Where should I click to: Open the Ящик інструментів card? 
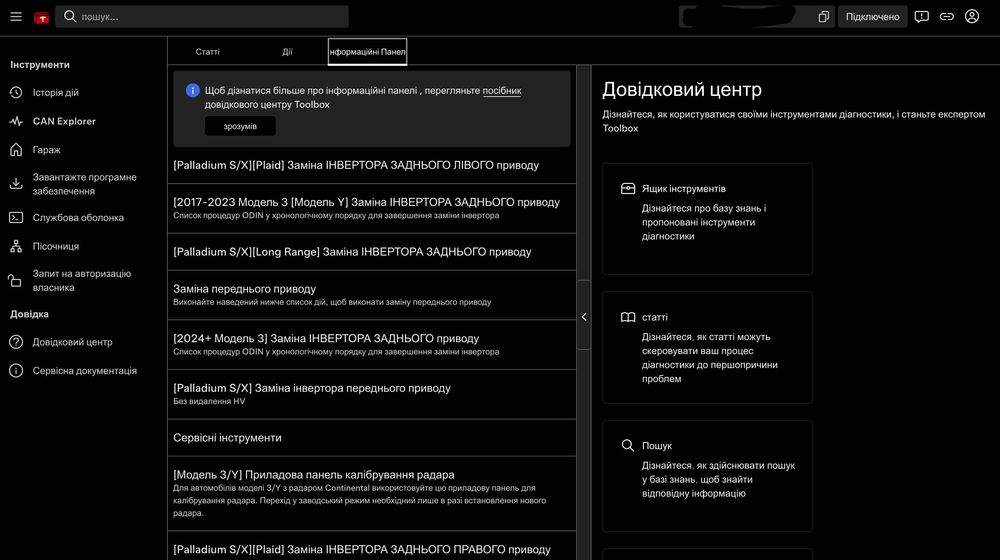tap(707, 219)
